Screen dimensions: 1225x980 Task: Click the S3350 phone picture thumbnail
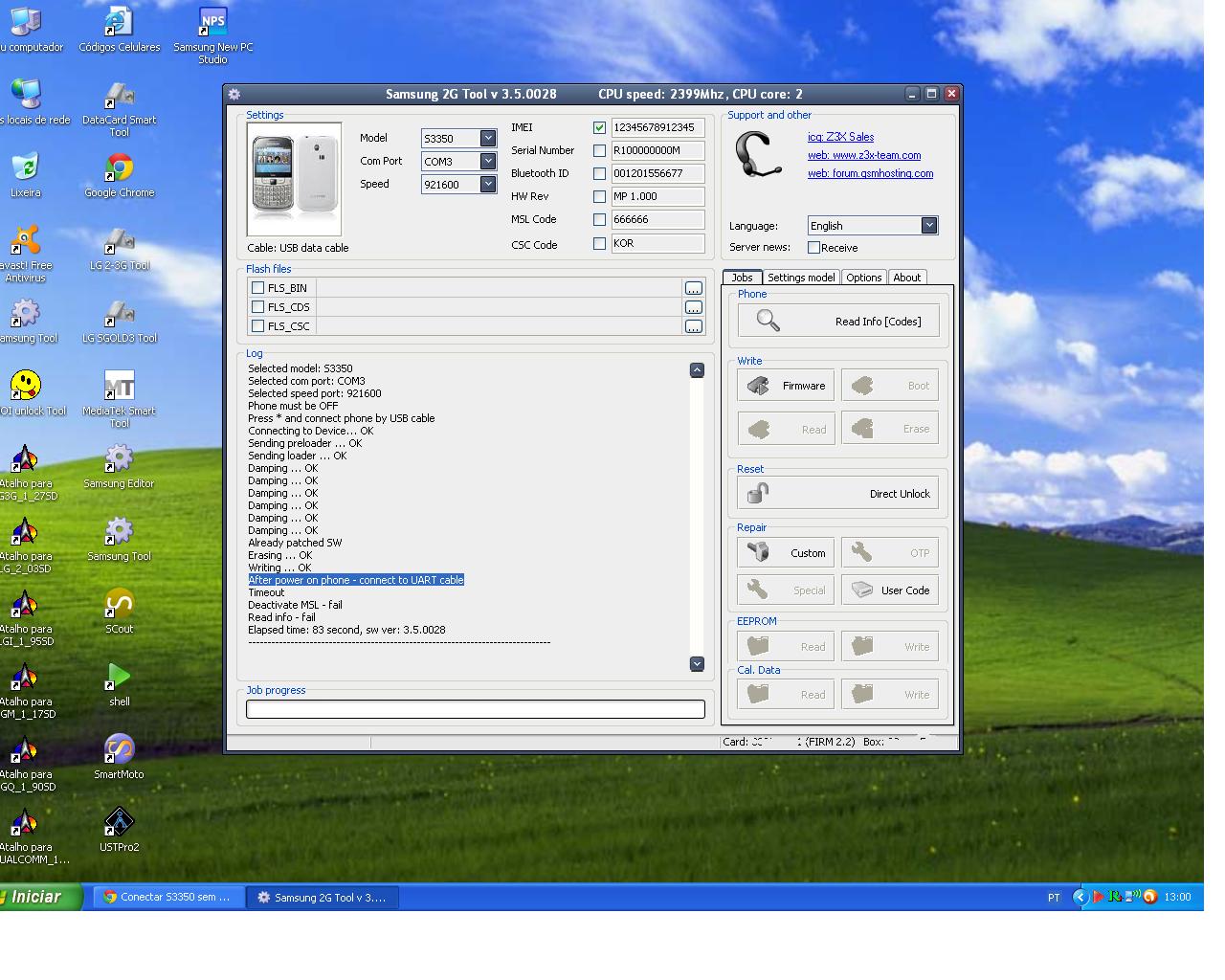294,178
